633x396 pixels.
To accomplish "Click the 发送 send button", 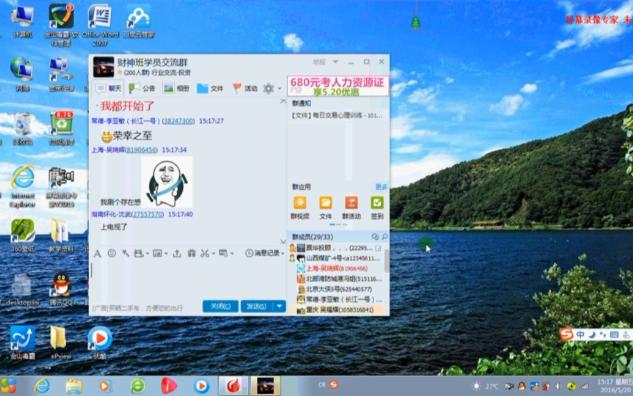I will click(x=257, y=306).
